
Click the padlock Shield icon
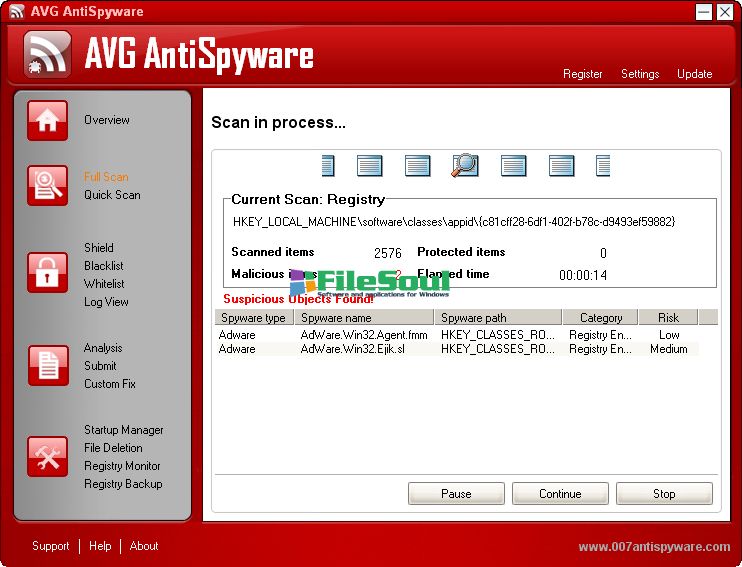[x=47, y=272]
